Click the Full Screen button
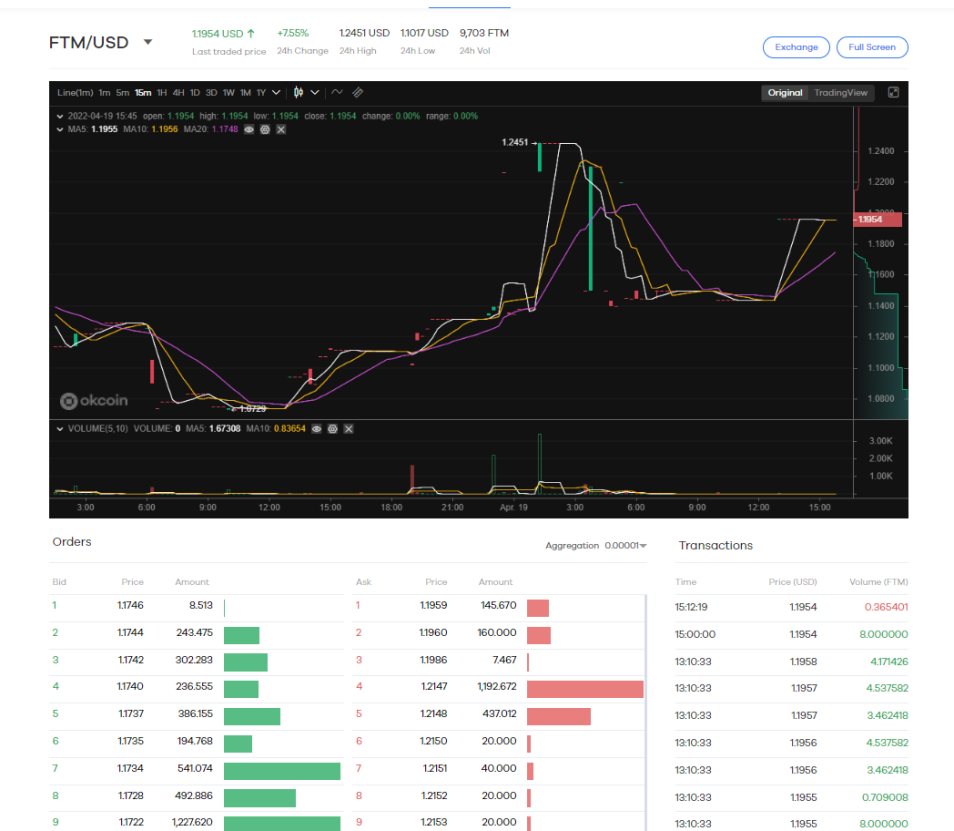Screen dimensions: 954x831 (872, 47)
